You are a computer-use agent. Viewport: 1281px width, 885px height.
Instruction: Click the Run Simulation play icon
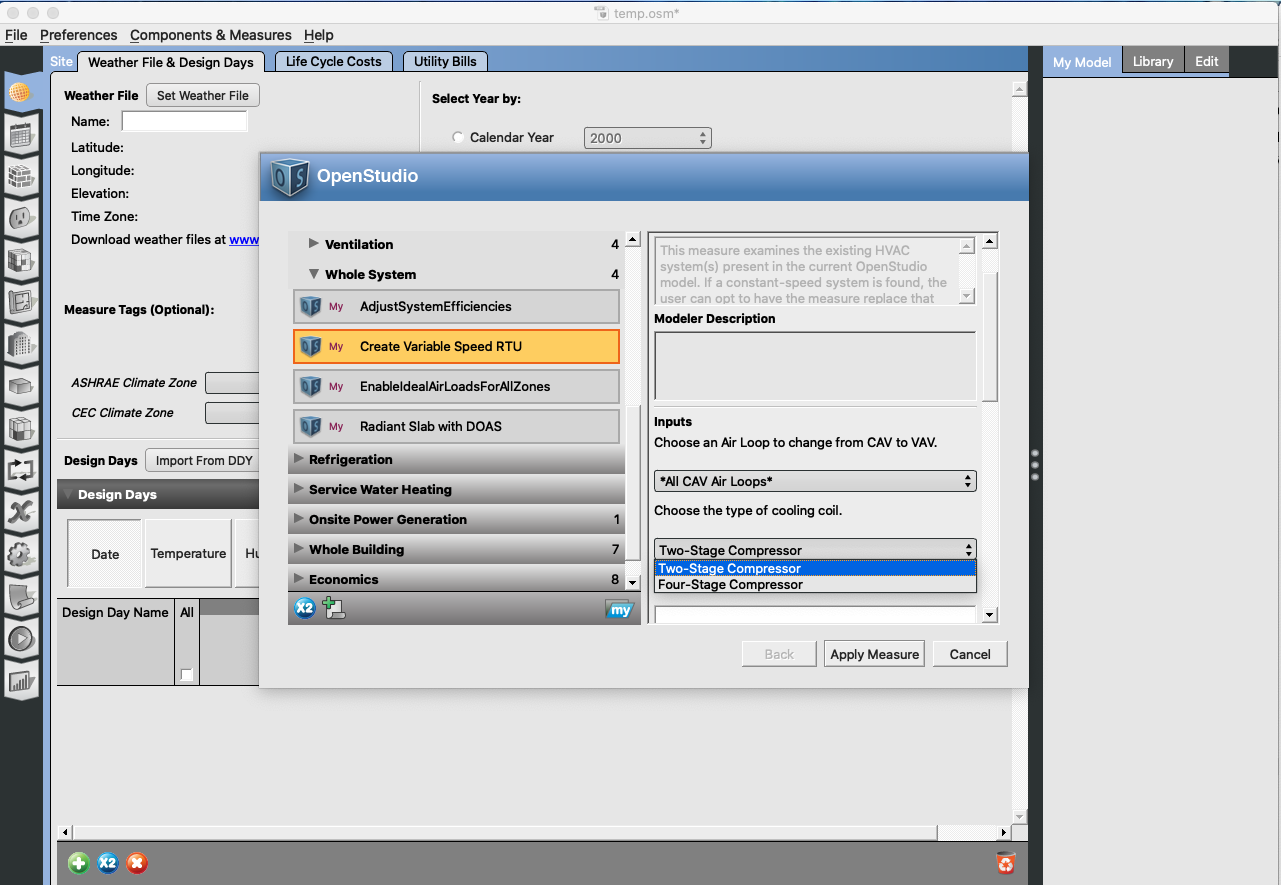pos(22,638)
